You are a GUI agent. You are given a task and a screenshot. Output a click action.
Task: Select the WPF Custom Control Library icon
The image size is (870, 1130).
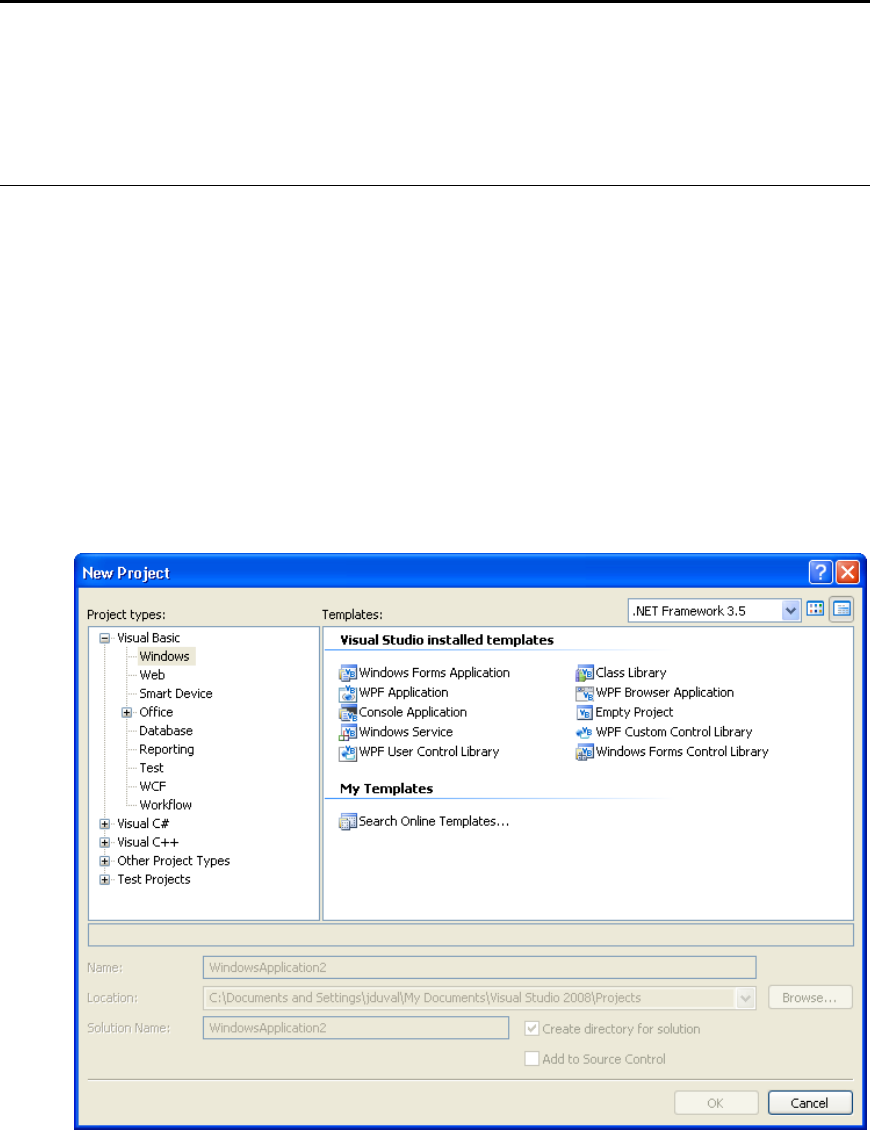[x=585, y=732]
